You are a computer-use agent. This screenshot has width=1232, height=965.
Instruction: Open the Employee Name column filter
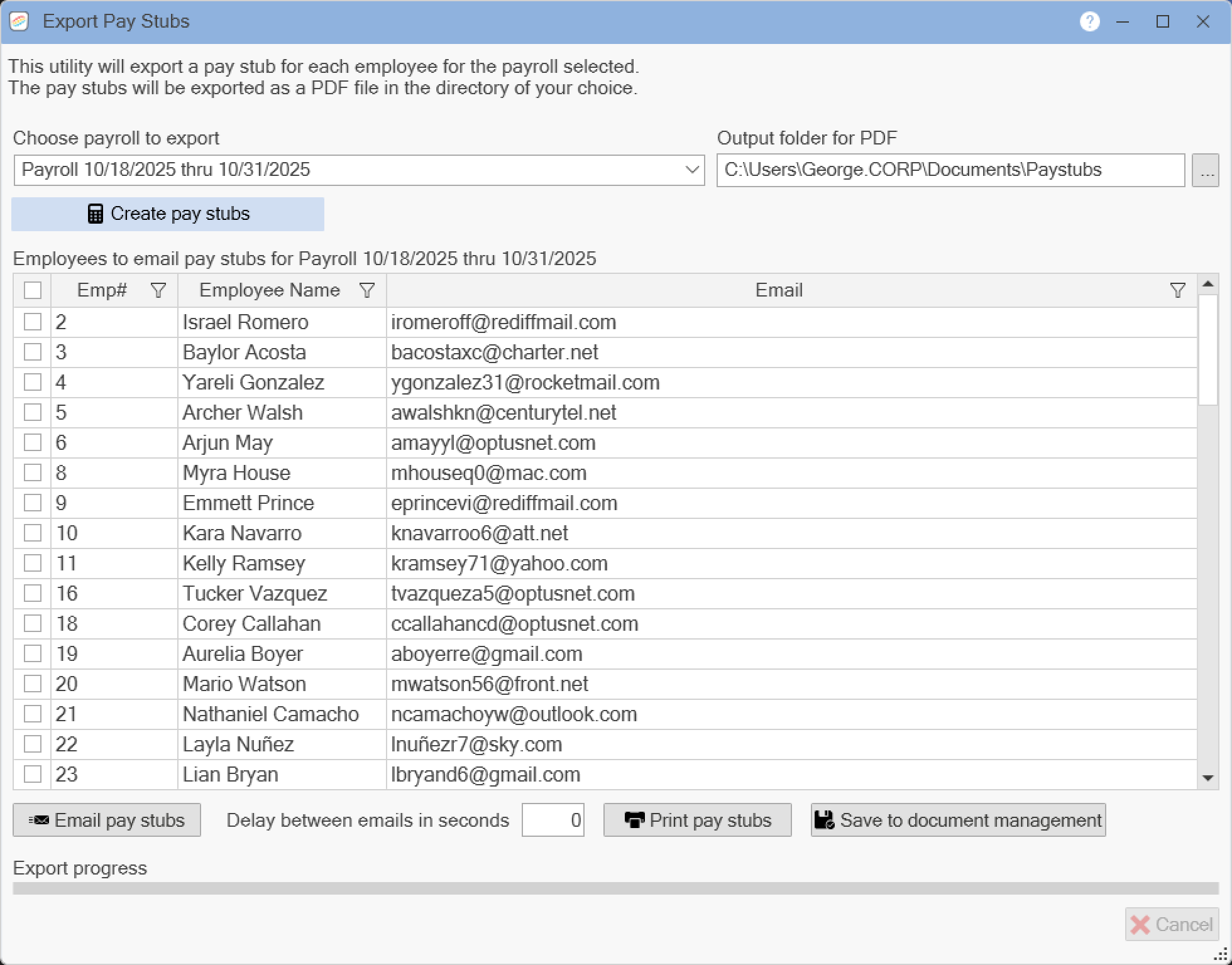[366, 290]
